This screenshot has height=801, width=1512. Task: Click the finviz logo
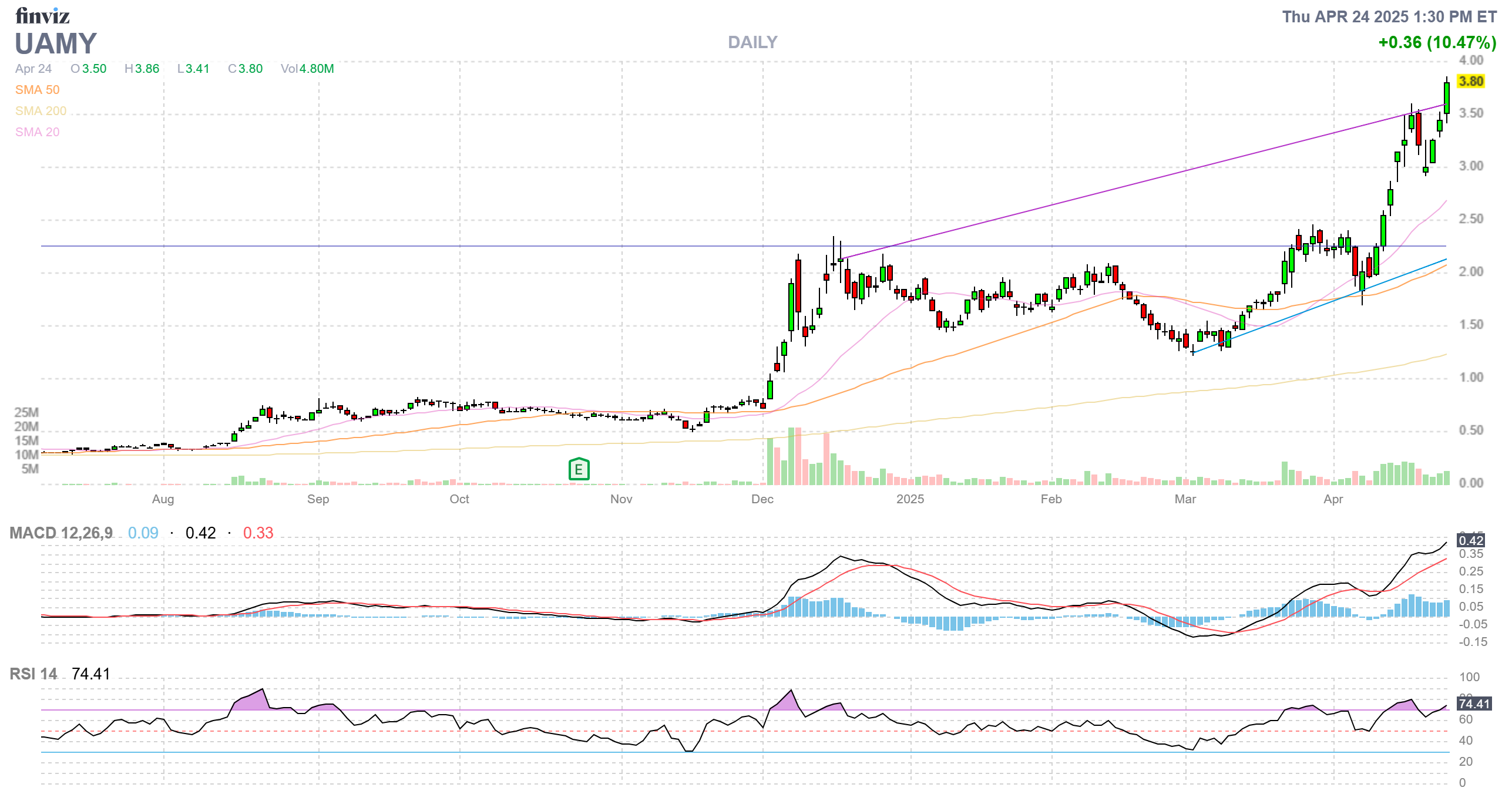pos(42,16)
